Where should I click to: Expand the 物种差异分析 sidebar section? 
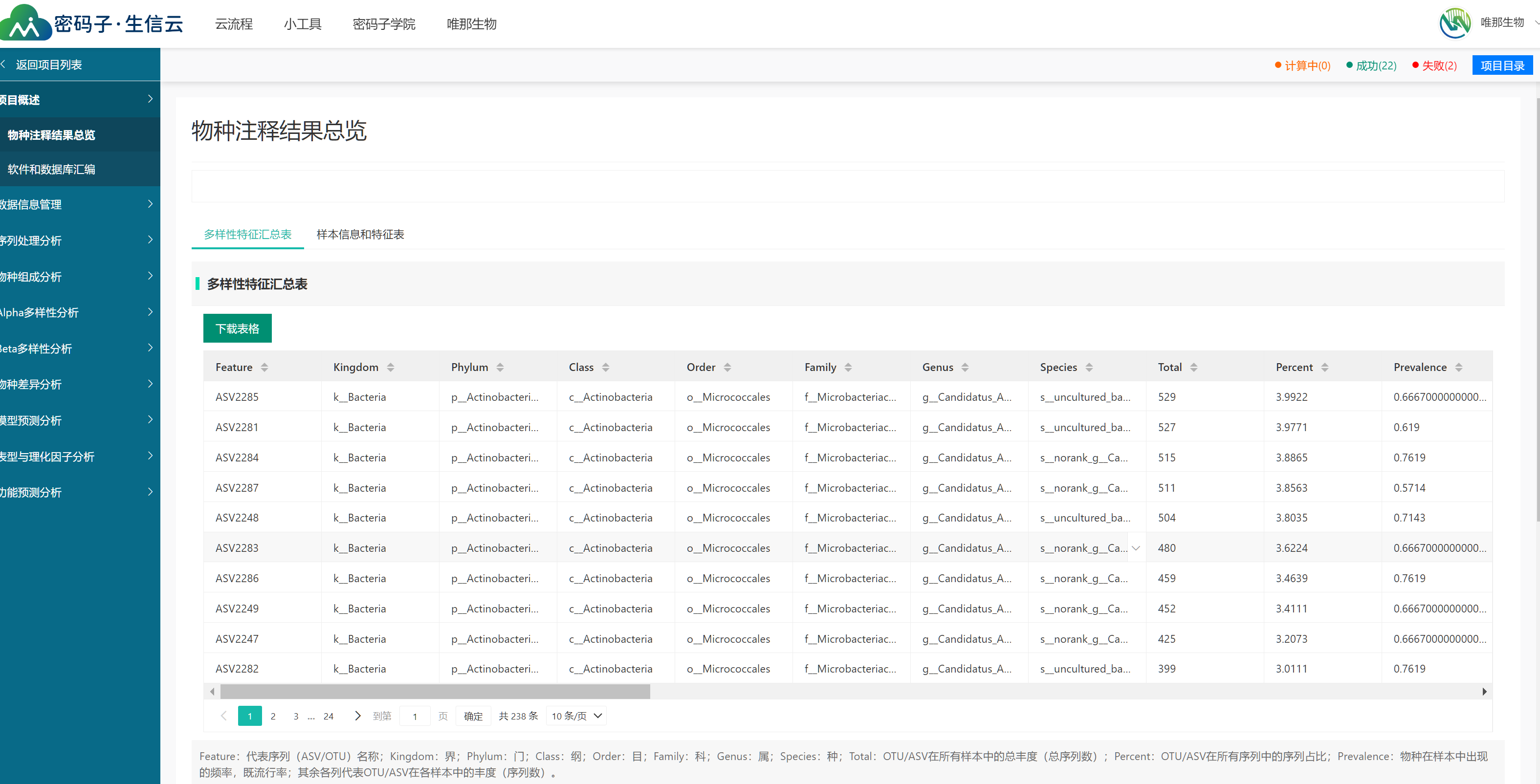[x=78, y=384]
